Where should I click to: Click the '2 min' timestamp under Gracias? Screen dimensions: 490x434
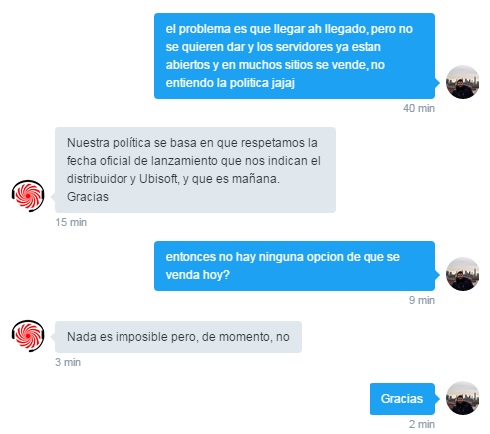click(422, 424)
